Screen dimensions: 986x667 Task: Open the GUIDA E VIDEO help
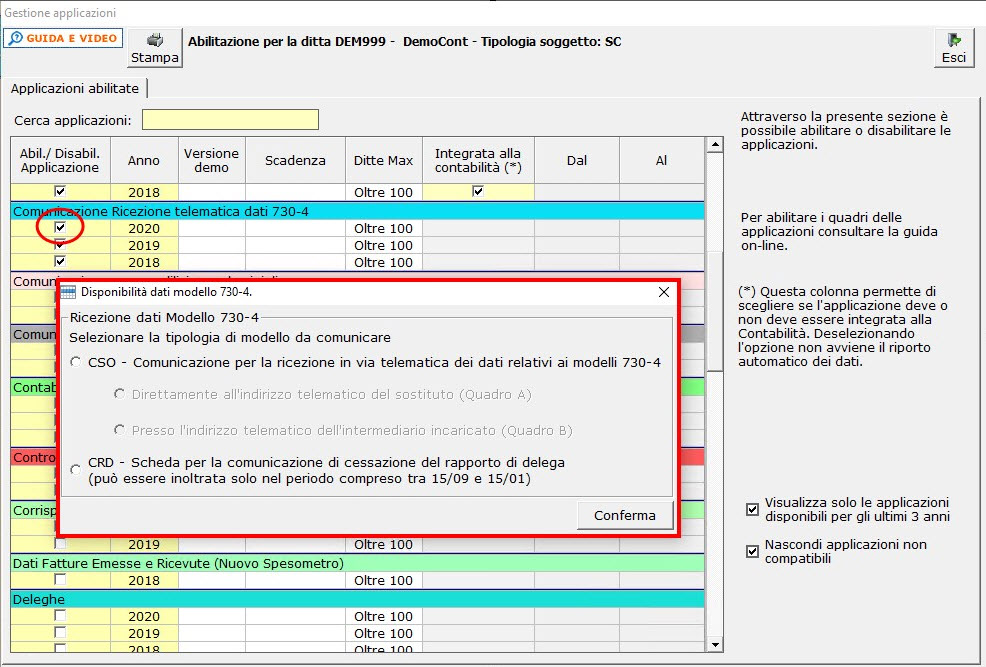coord(63,38)
